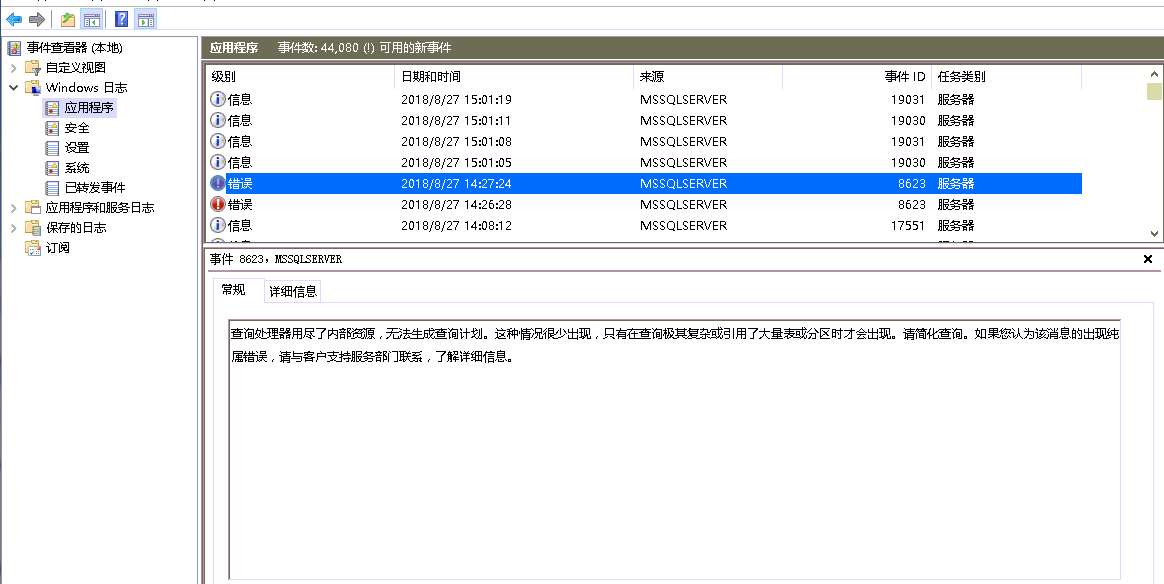Toggle the action pane toolbar icon
The height and width of the screenshot is (584, 1164).
click(146, 19)
